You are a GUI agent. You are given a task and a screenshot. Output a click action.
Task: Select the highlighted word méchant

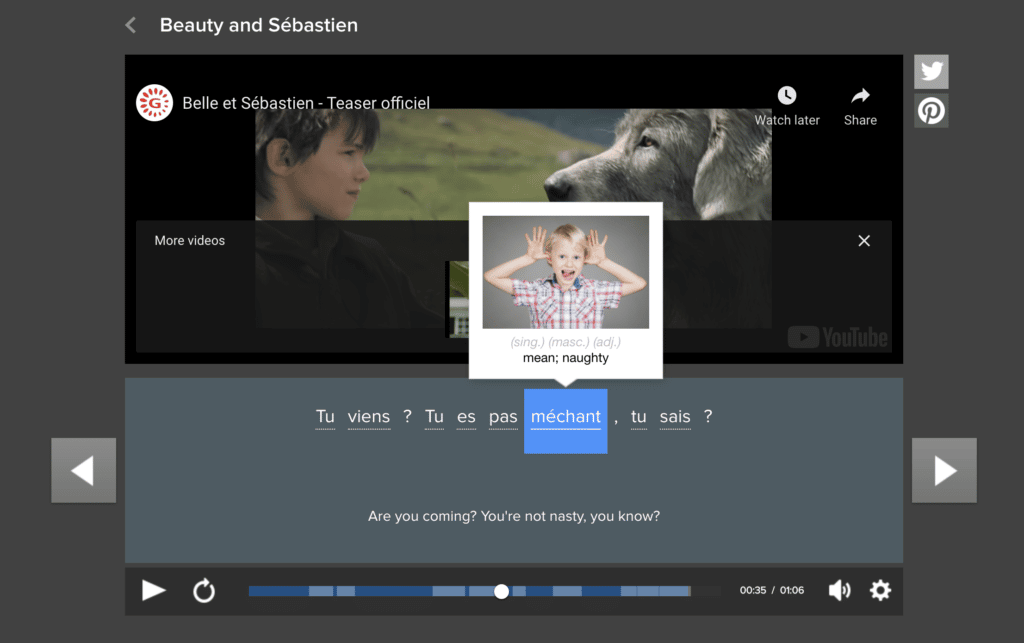pyautogui.click(x=566, y=418)
